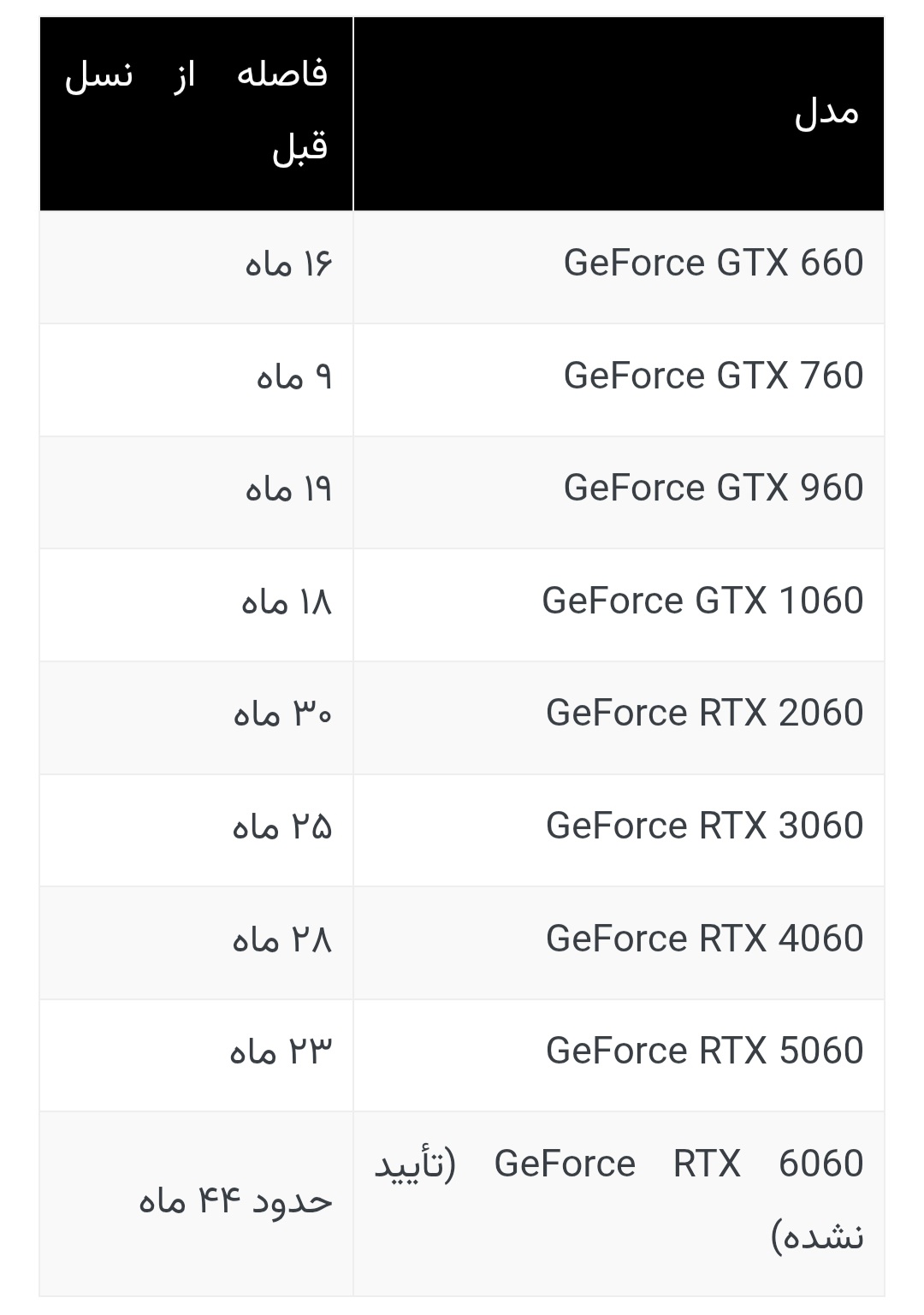
Task: Select the GeForce RTX 5060 cell
Action: coord(619,1056)
